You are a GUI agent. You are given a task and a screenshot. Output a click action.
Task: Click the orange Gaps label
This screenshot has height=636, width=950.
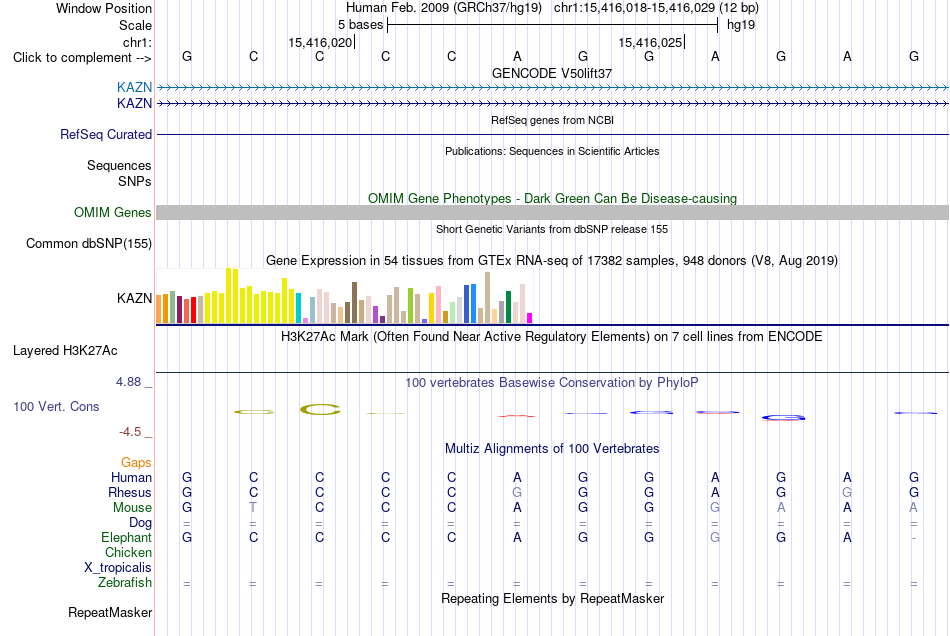136,462
